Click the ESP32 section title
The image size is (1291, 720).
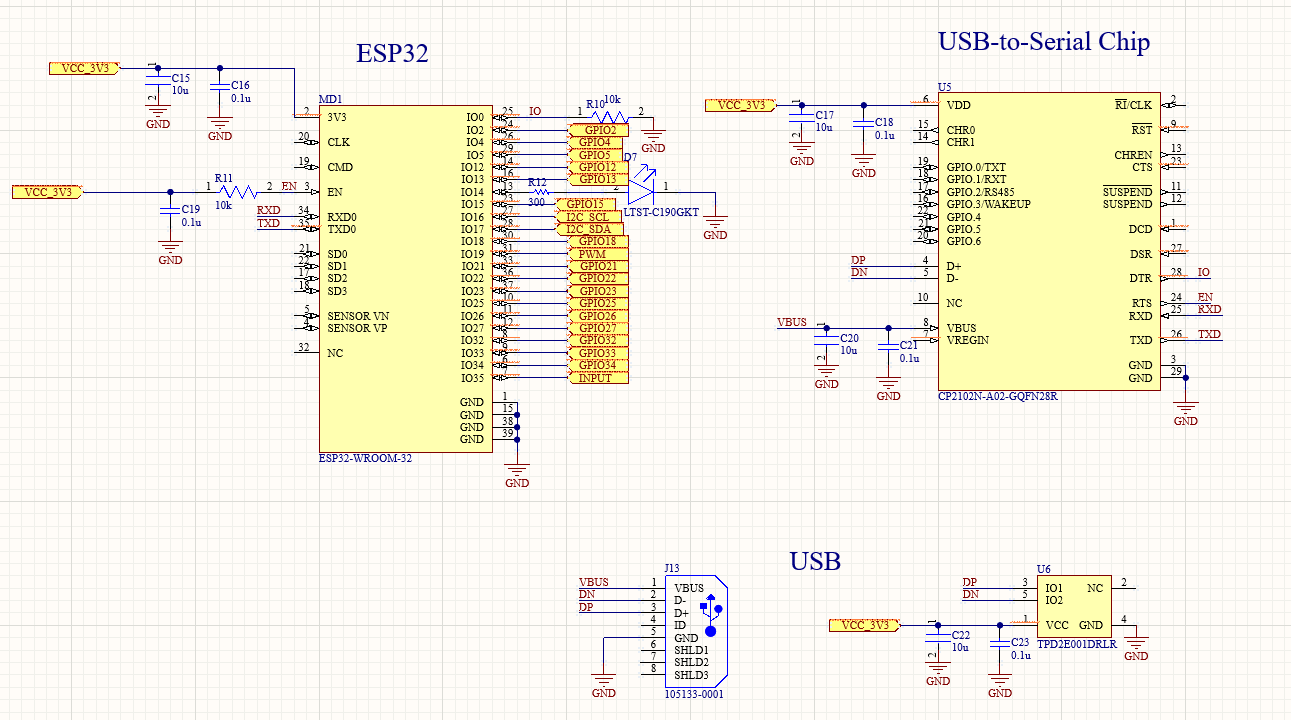(x=392, y=53)
